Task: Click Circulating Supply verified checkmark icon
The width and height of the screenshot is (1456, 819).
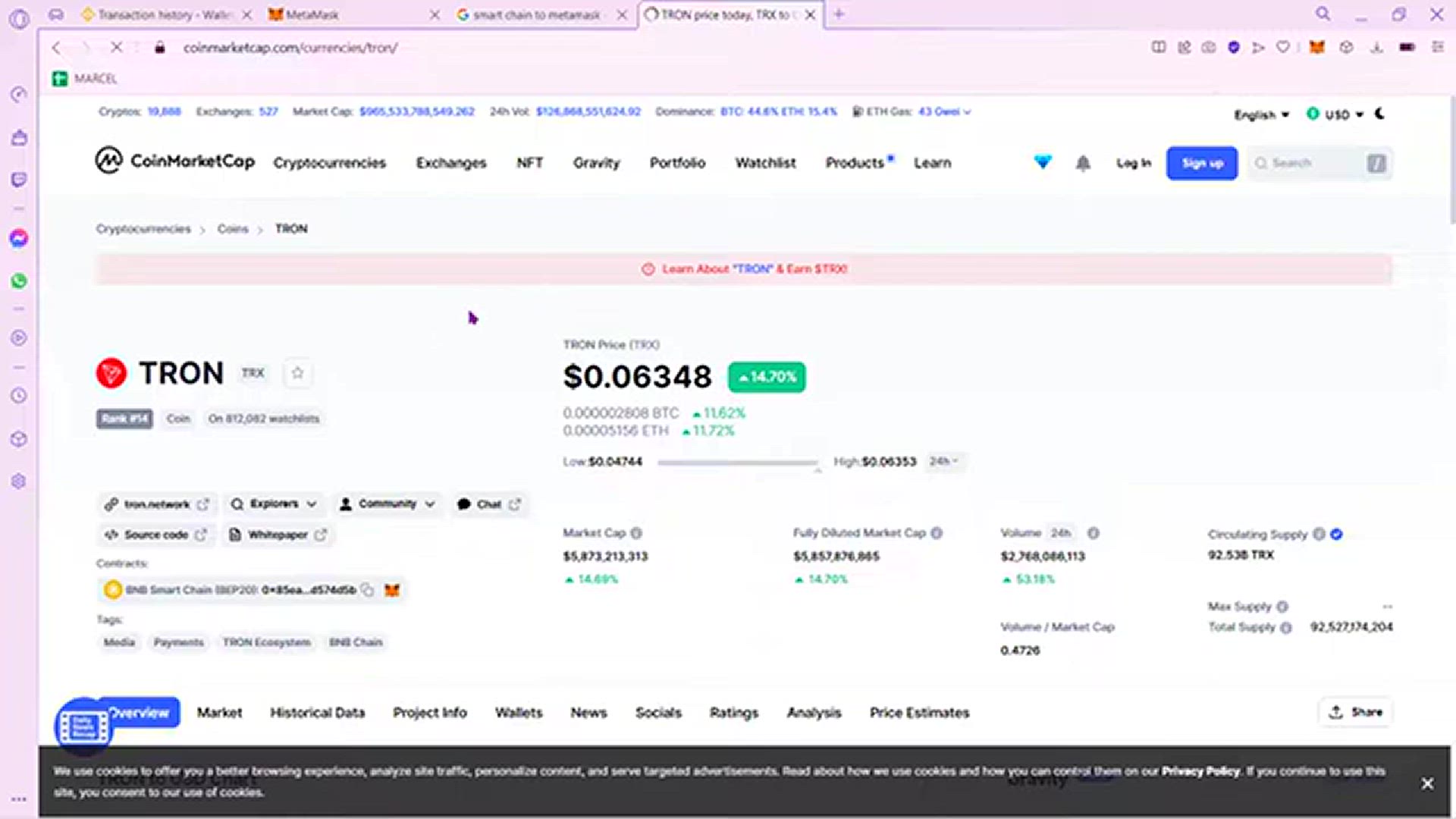Action: click(1336, 535)
